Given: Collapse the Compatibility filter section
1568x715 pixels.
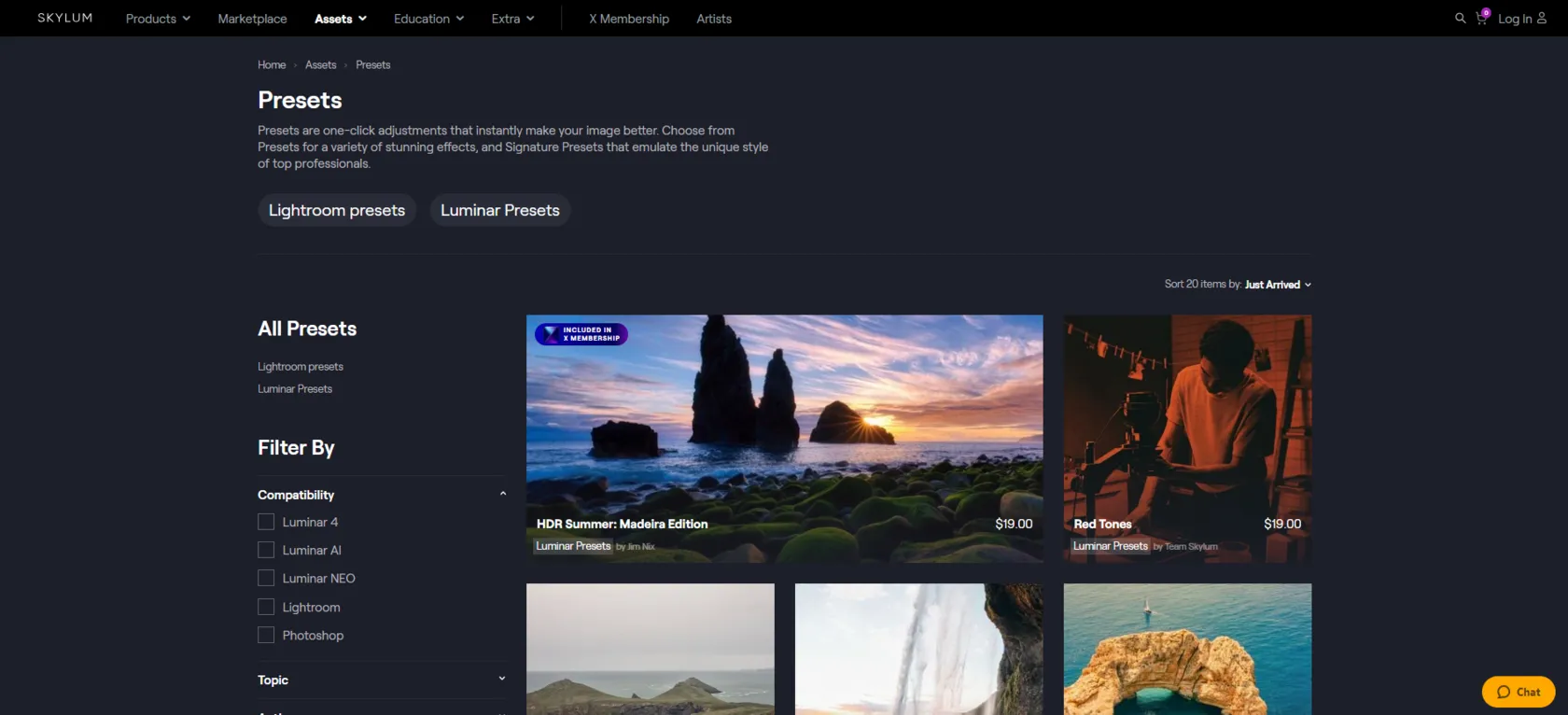Looking at the screenshot, I should click(x=502, y=494).
